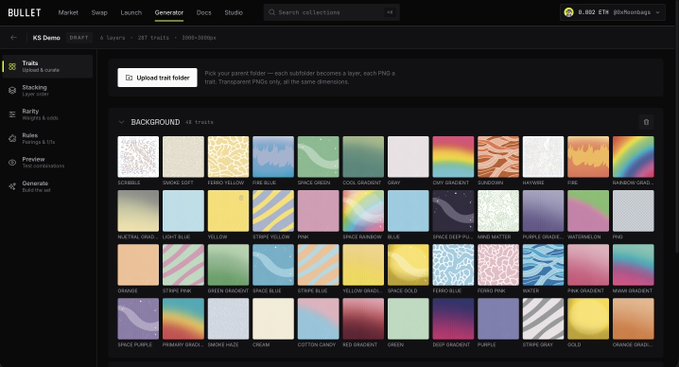Select the SPACE GOLD trait thumbnail

[408, 265]
